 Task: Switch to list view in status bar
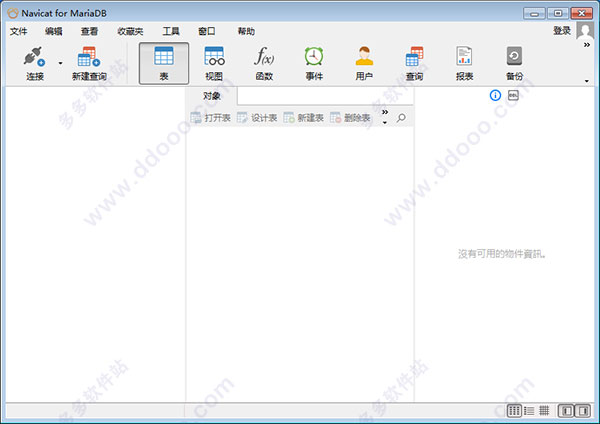(x=529, y=411)
